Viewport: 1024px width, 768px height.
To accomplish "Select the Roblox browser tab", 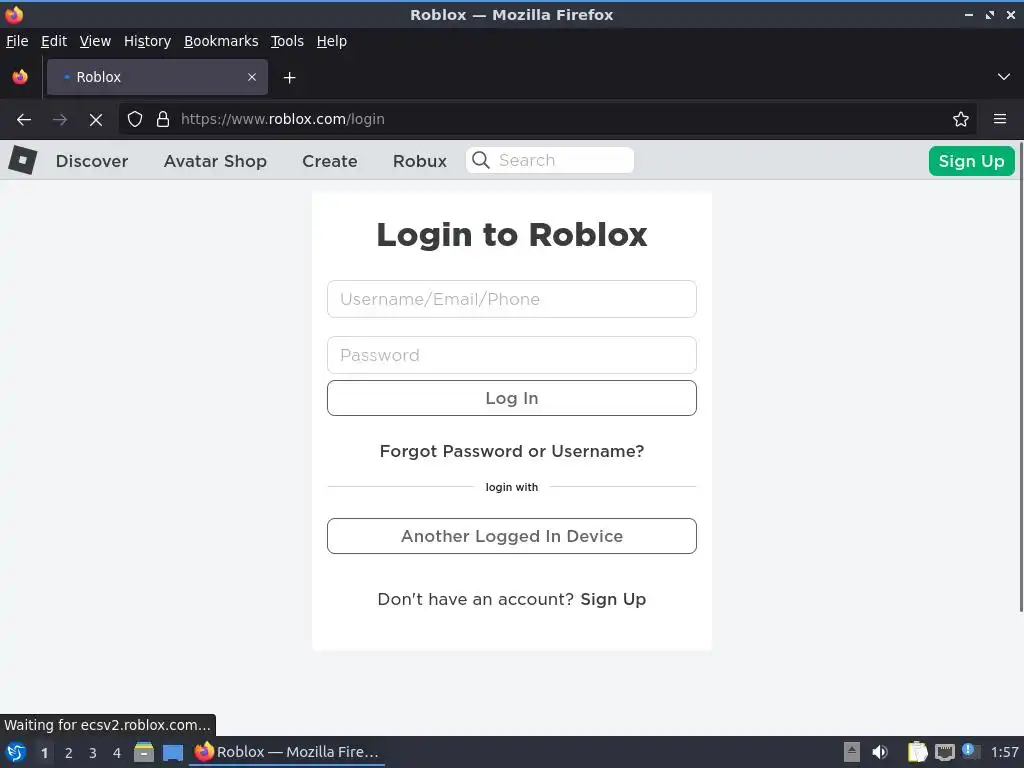I will point(157,77).
